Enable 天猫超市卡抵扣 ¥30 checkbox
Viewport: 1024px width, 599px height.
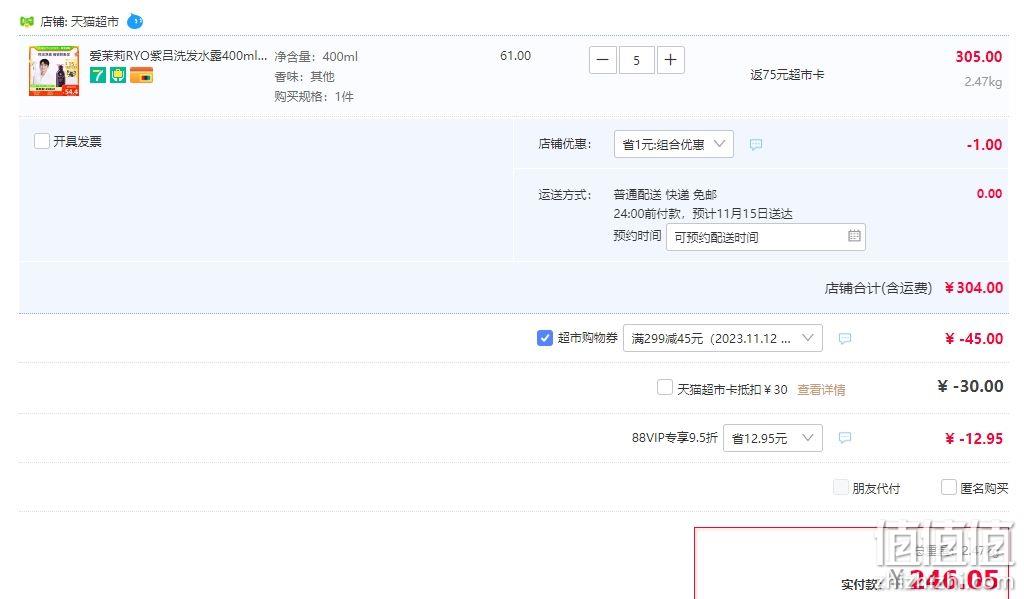pos(664,387)
